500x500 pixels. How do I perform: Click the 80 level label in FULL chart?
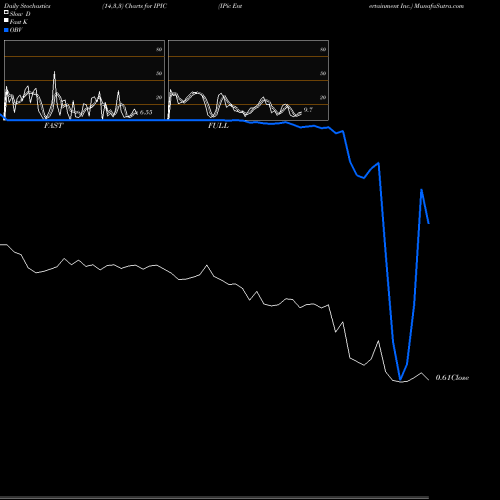pos(323,49)
